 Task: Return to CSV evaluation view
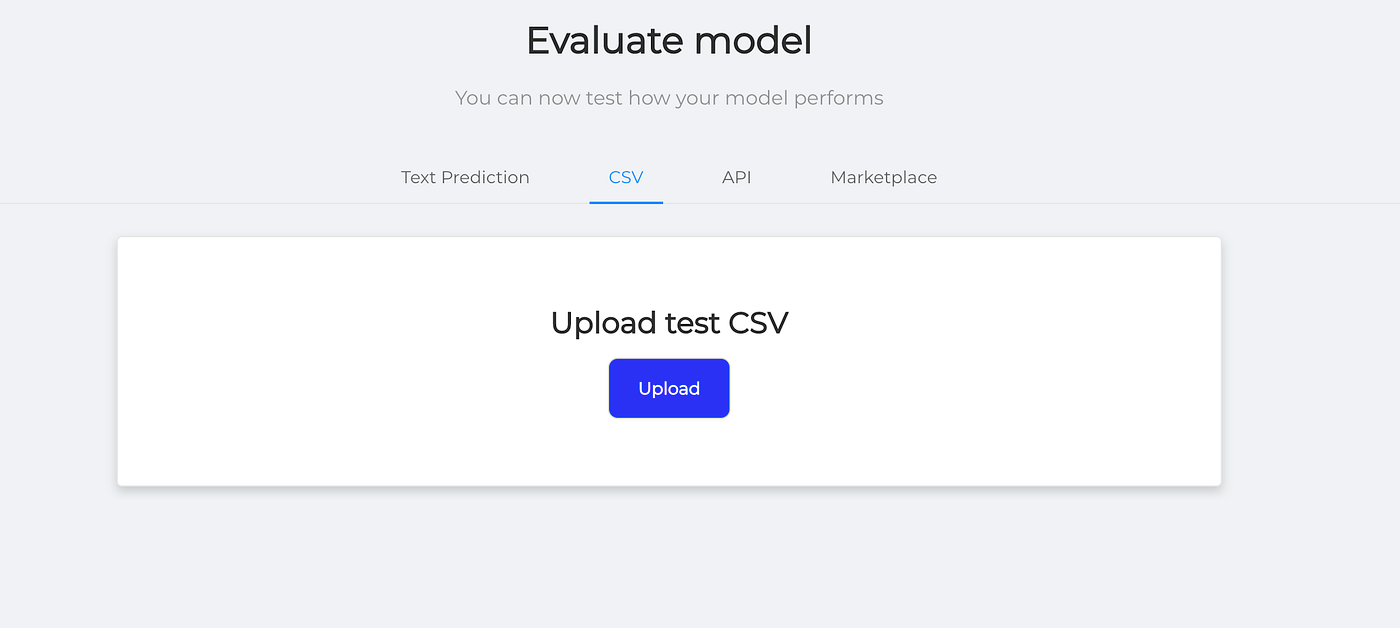point(626,177)
